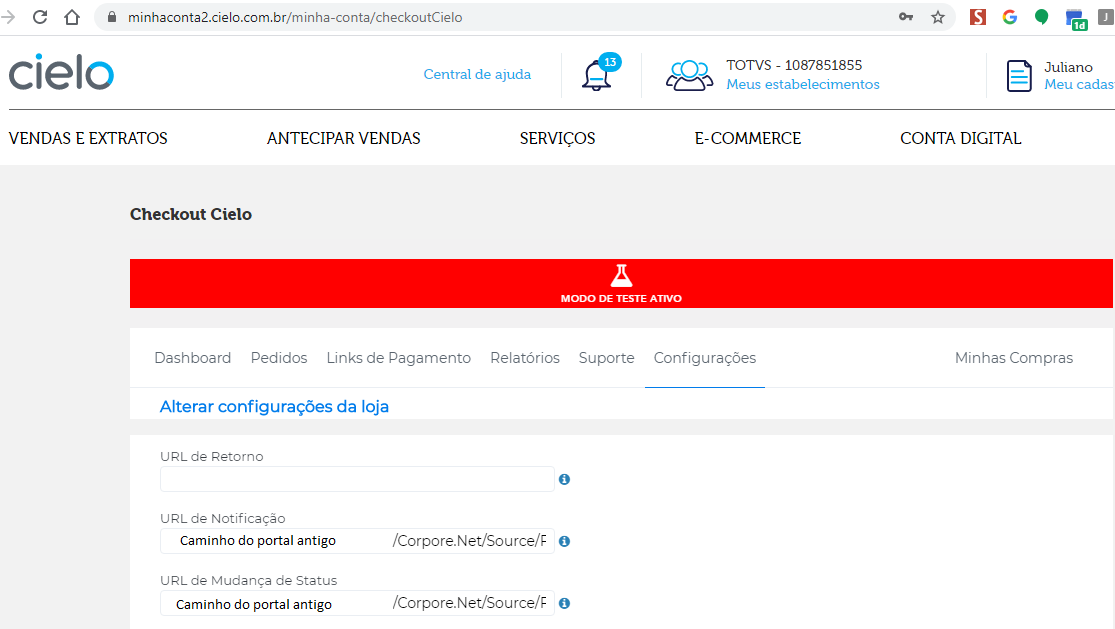Click the document profile icon
The height and width of the screenshot is (629, 1115).
[1019, 75]
